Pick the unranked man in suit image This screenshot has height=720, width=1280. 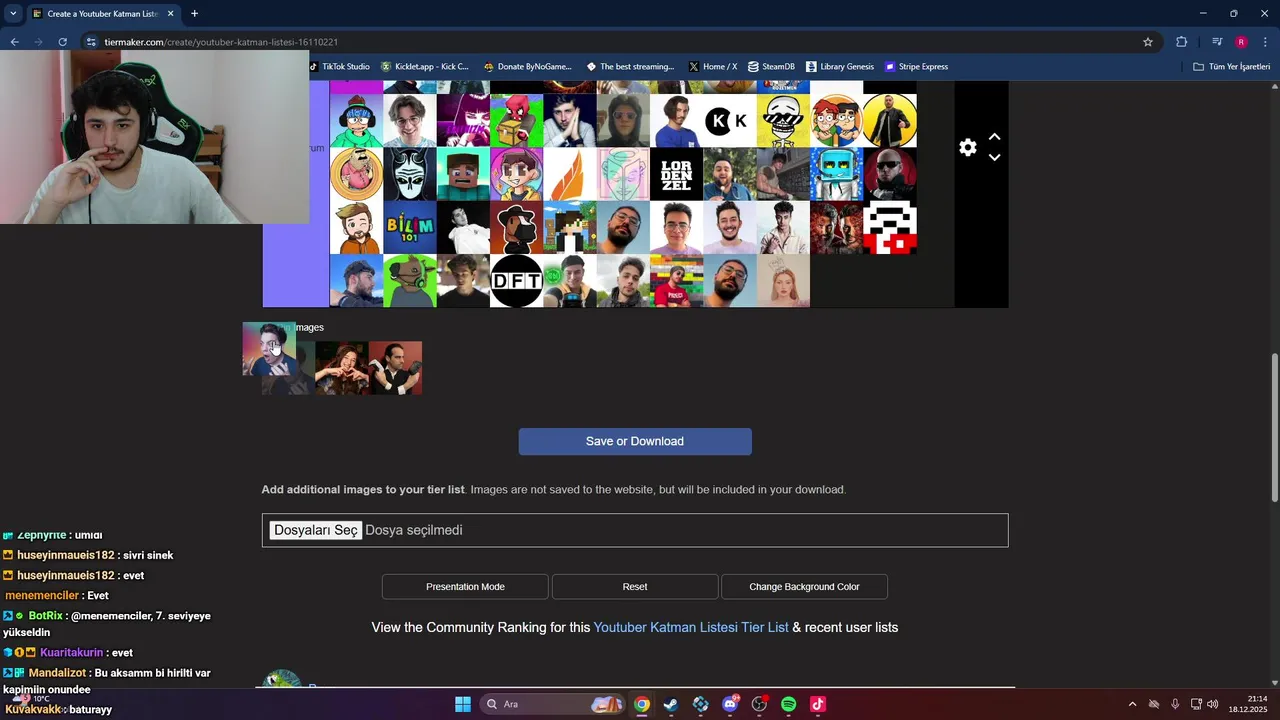coord(395,368)
